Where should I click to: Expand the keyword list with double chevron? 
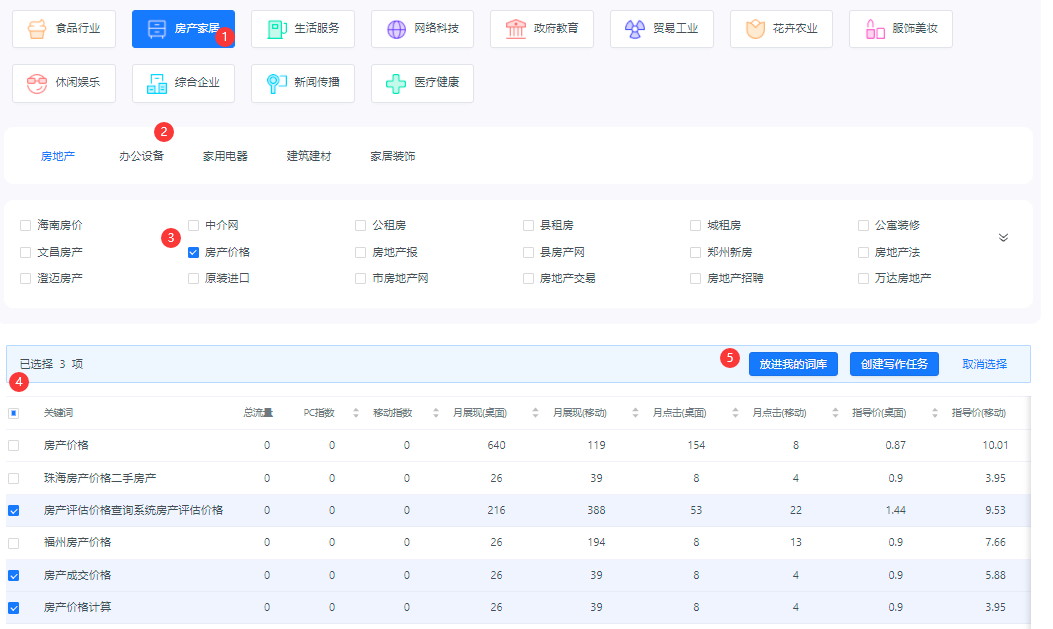point(1003,238)
